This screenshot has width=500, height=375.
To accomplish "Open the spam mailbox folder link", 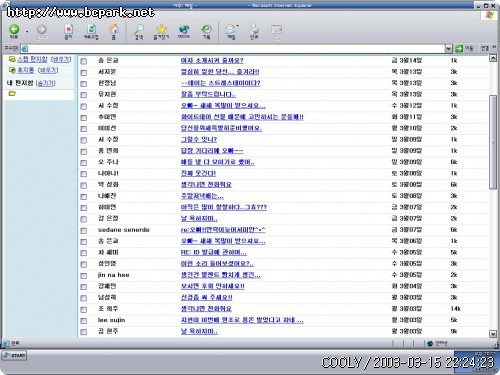I will [32, 59].
